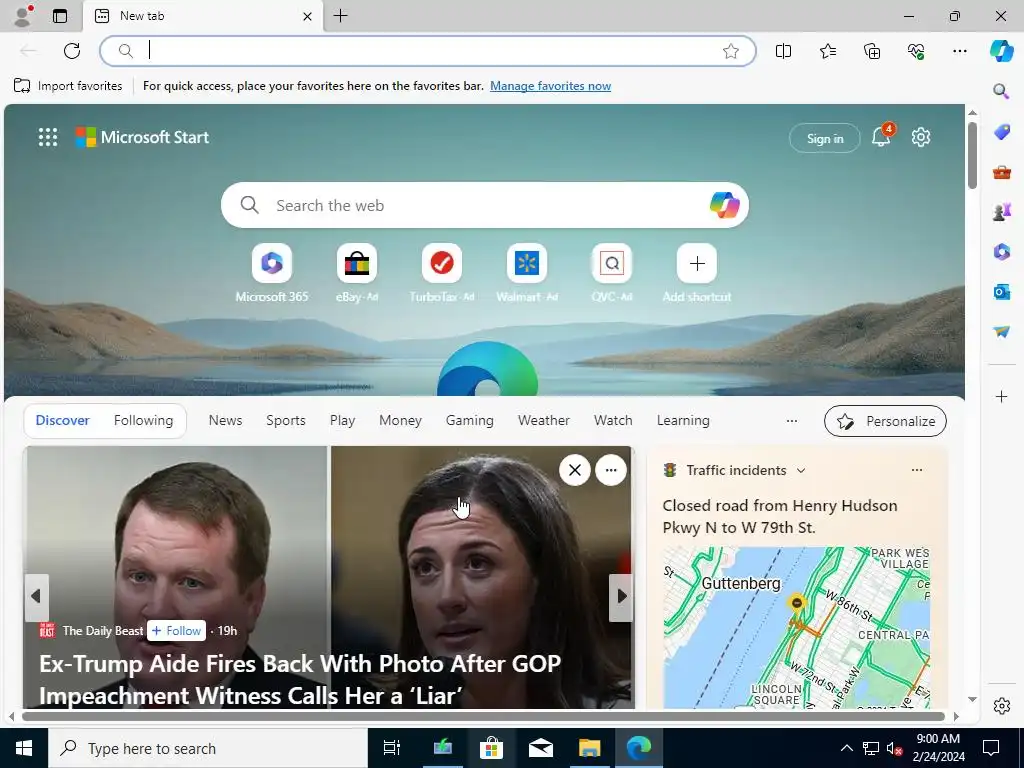The width and height of the screenshot is (1024, 768).
Task: Open Settings and more menu
Action: click(x=959, y=51)
